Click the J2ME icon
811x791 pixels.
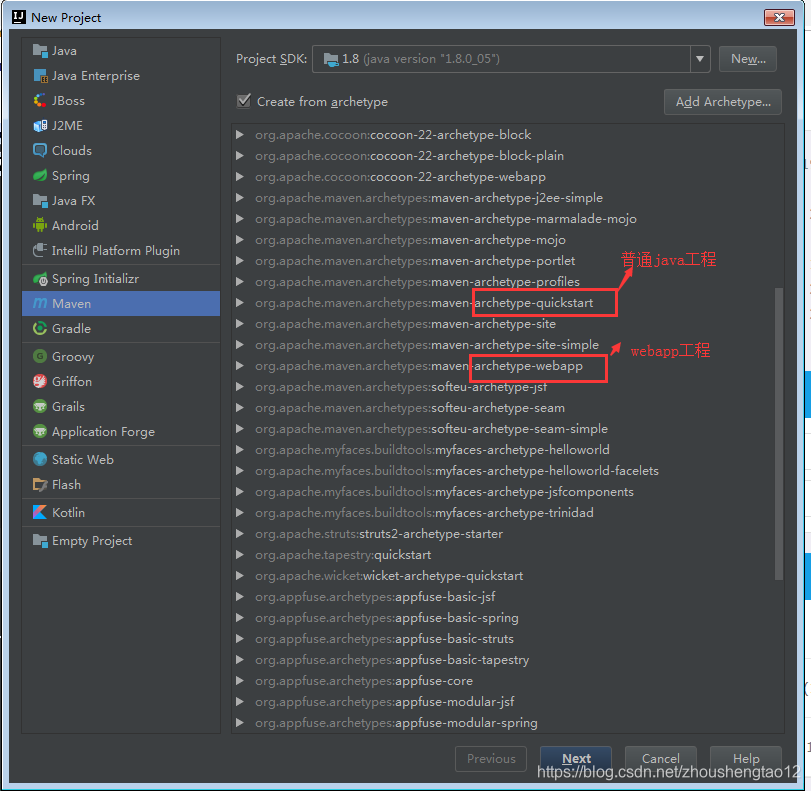40,126
